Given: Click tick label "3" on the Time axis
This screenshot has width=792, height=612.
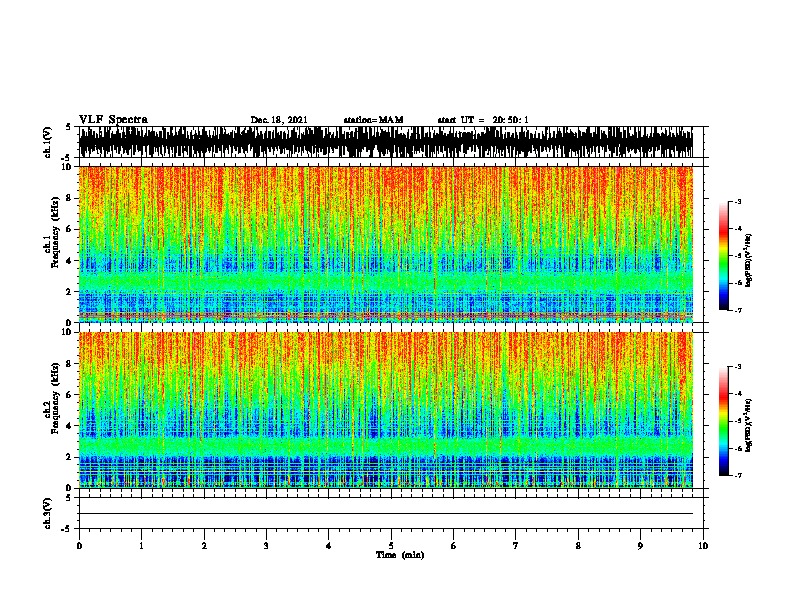Looking at the screenshot, I should pyautogui.click(x=266, y=546).
